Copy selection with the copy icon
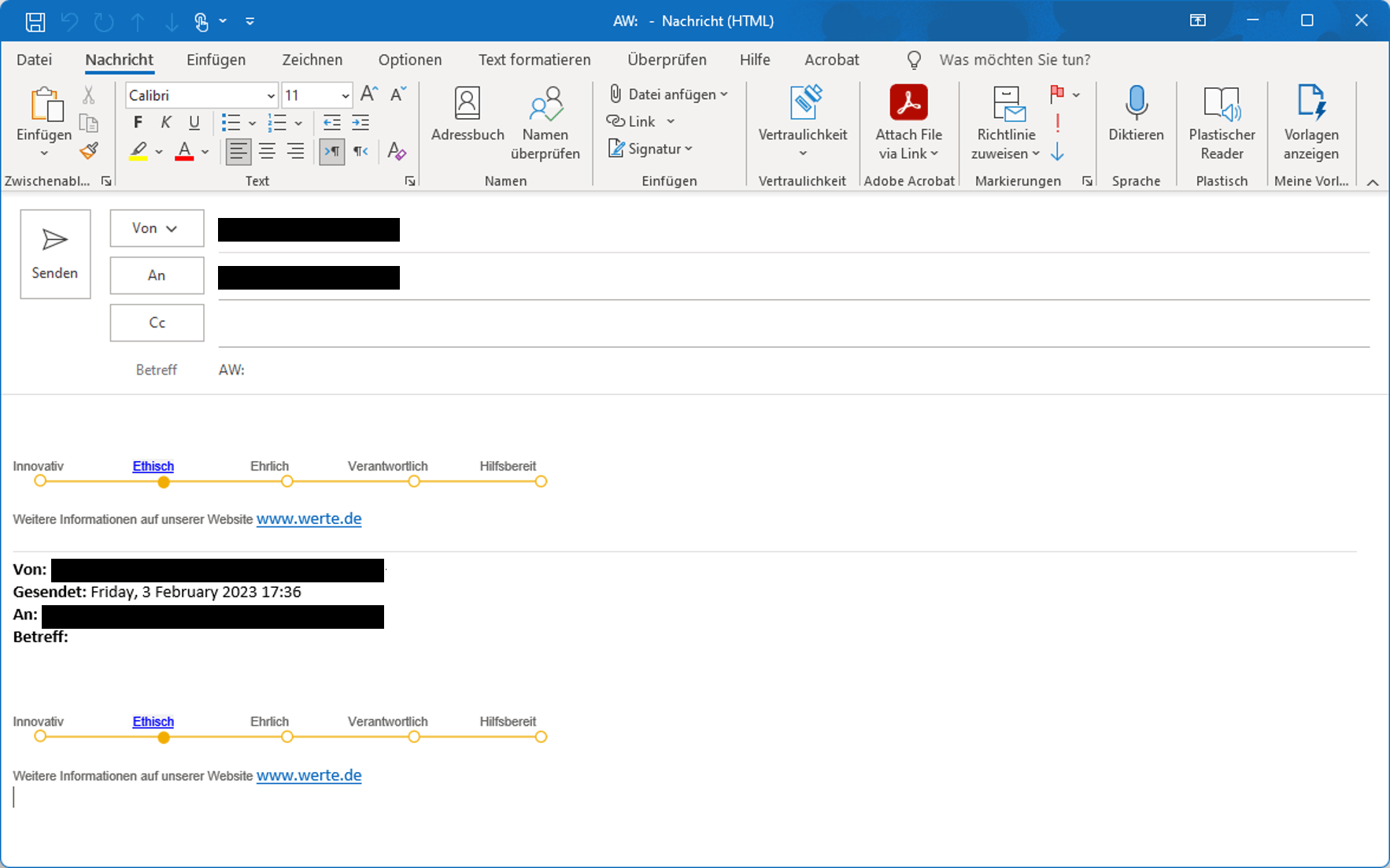 [x=88, y=123]
